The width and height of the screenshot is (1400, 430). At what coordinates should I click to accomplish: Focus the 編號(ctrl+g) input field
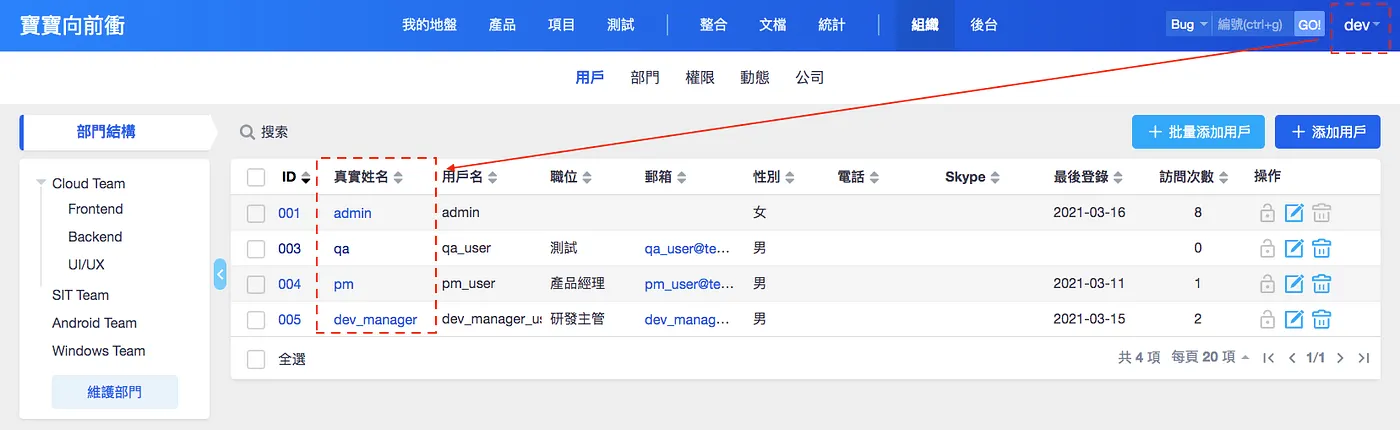1253,24
